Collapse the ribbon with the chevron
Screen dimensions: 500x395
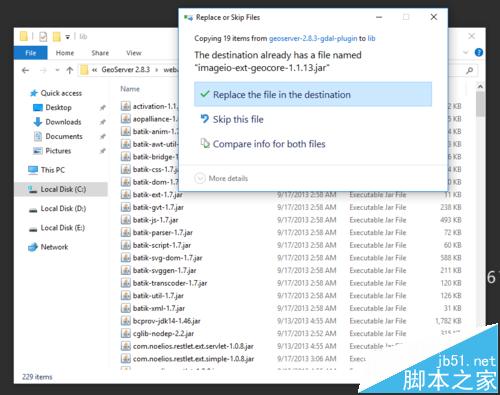pyautogui.click(x=466, y=52)
